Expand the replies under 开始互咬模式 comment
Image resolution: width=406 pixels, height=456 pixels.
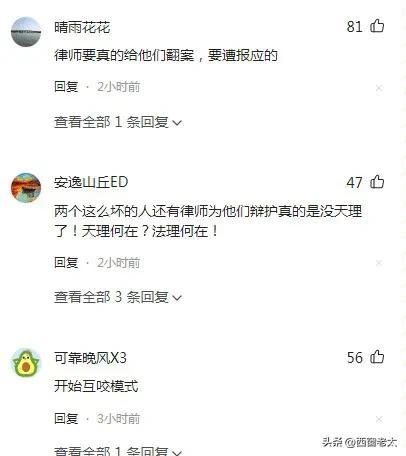118,451
